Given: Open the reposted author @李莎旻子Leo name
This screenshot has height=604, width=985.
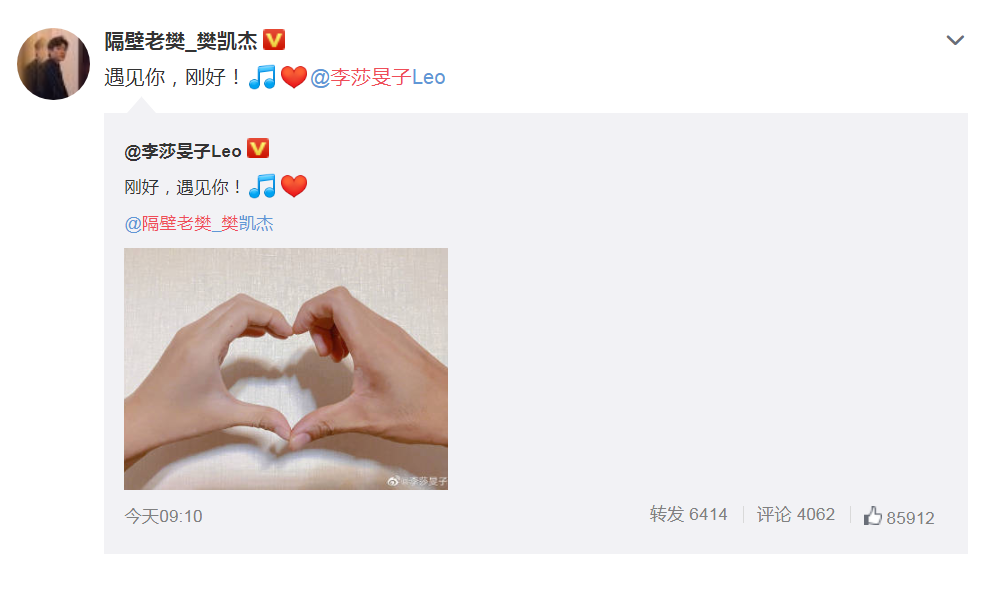Looking at the screenshot, I should click(x=183, y=151).
